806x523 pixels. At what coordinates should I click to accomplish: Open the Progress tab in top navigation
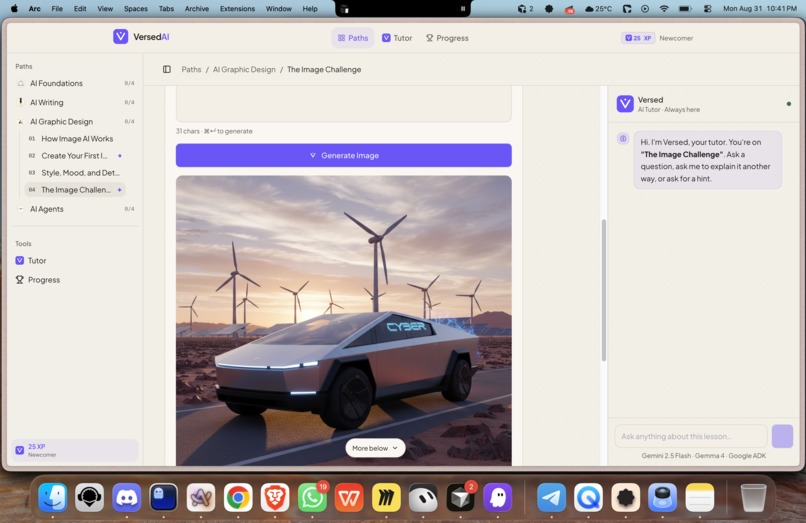click(x=447, y=38)
